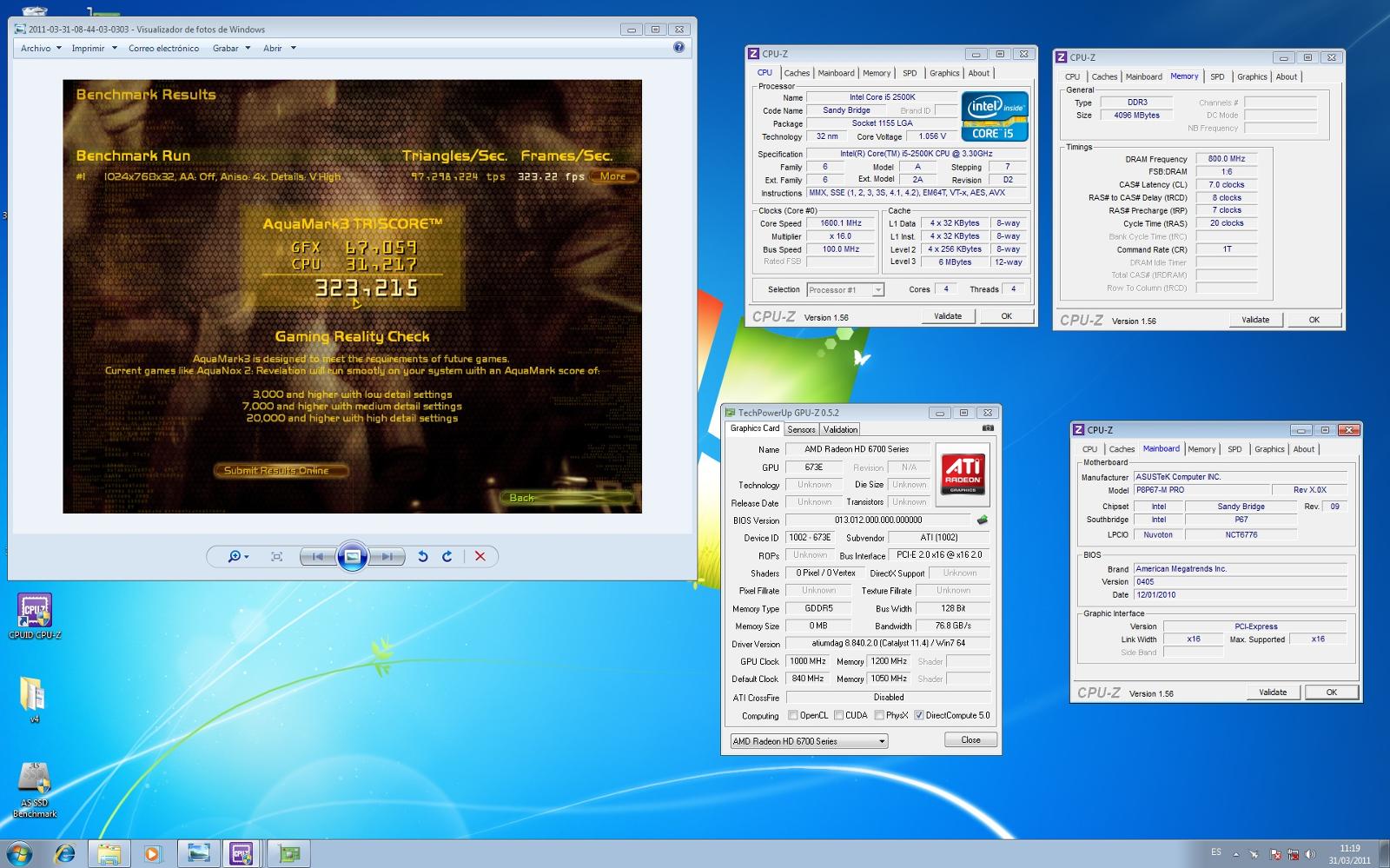Open CPUID GPU-Z desktop shortcut
Screen dimensions: 1390x868
pos(35,616)
